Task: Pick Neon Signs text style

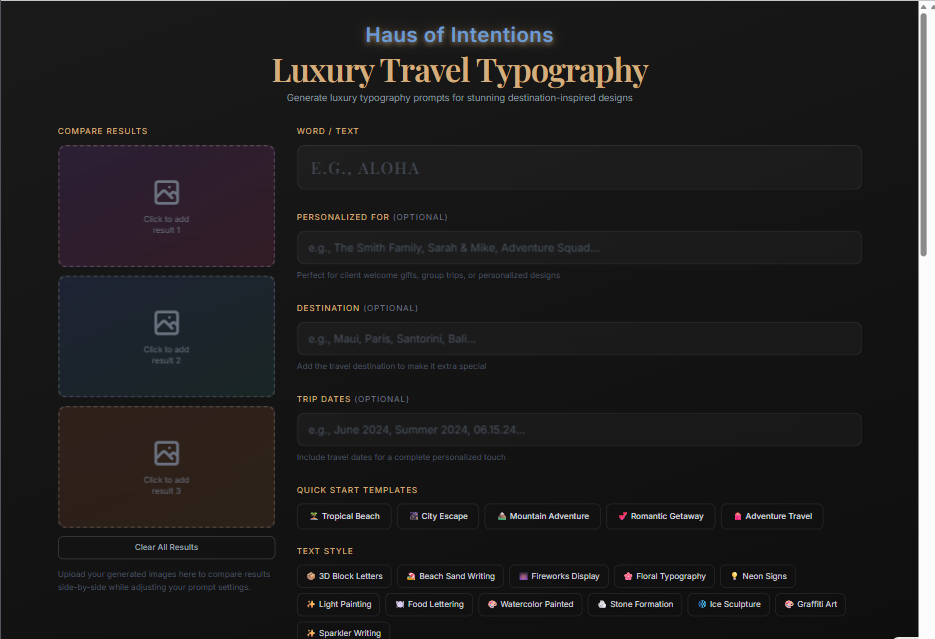Action: [758, 576]
